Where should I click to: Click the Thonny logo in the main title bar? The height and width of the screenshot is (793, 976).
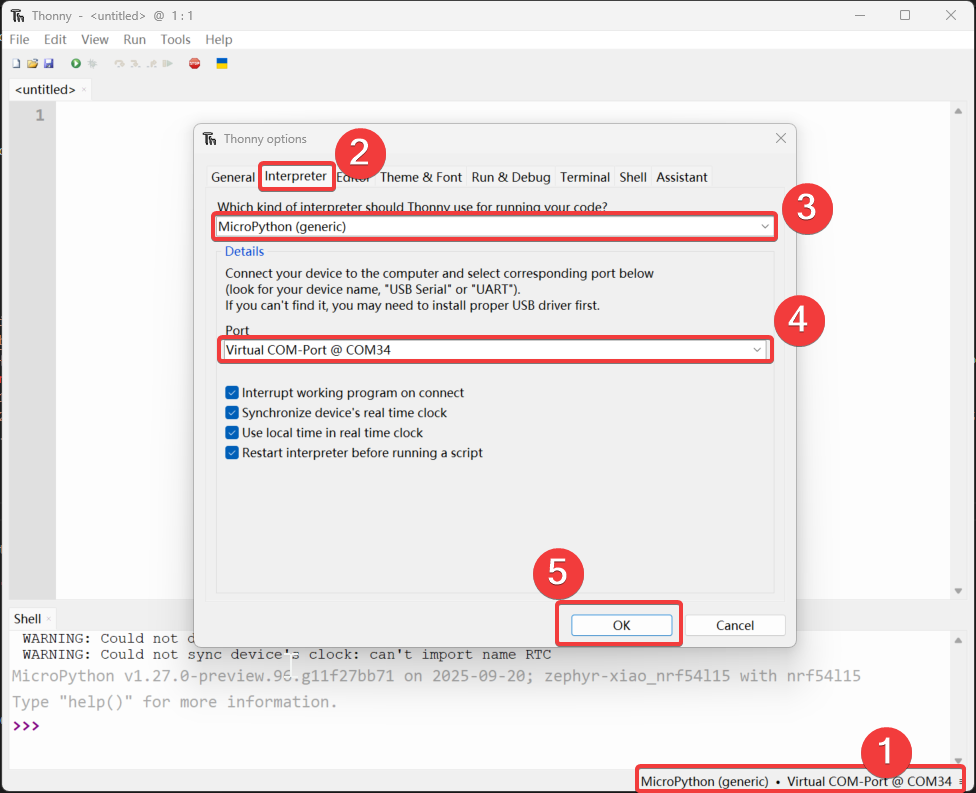click(17, 16)
